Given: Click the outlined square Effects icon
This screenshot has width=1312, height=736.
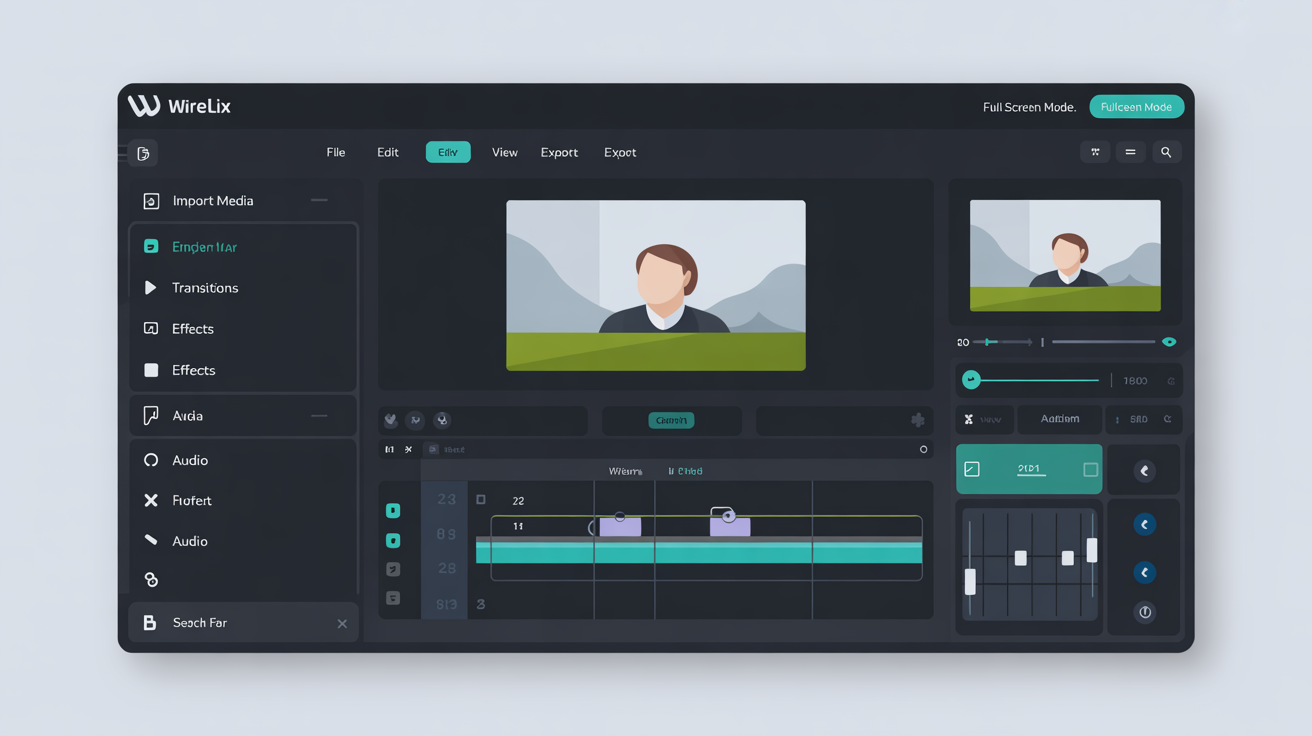Looking at the screenshot, I should coord(151,328).
